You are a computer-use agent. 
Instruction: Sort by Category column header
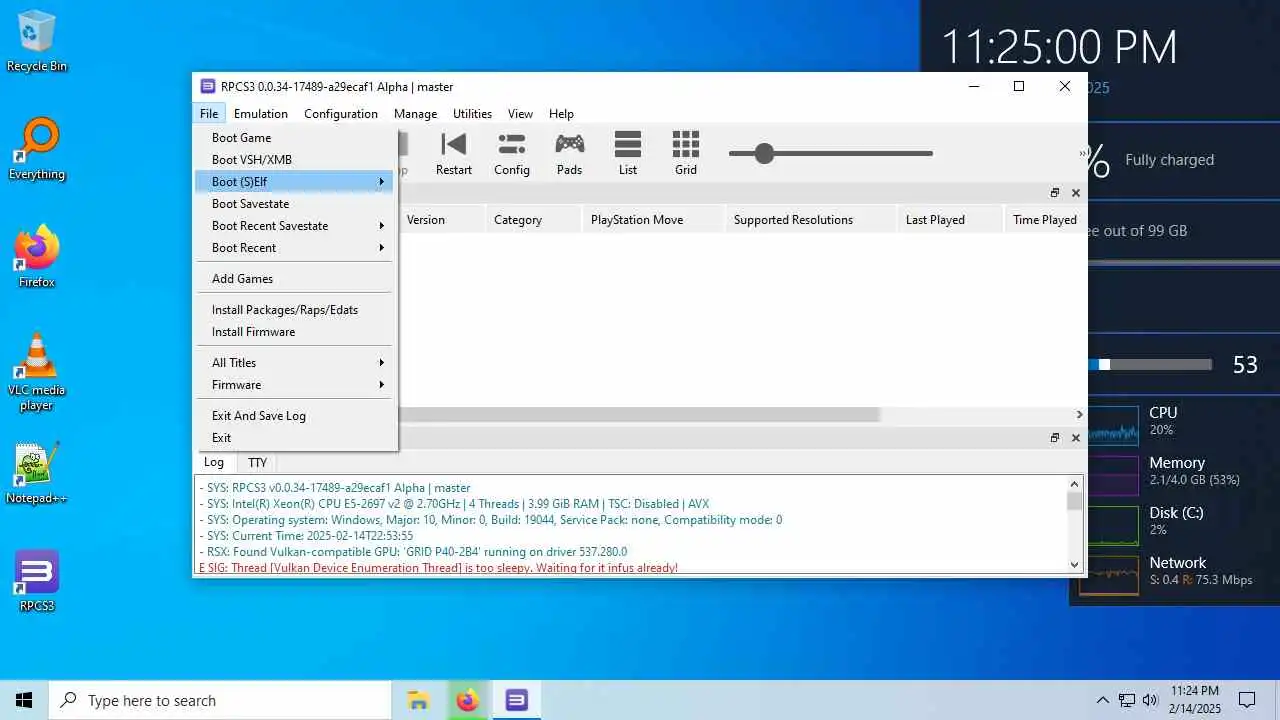coord(533,220)
